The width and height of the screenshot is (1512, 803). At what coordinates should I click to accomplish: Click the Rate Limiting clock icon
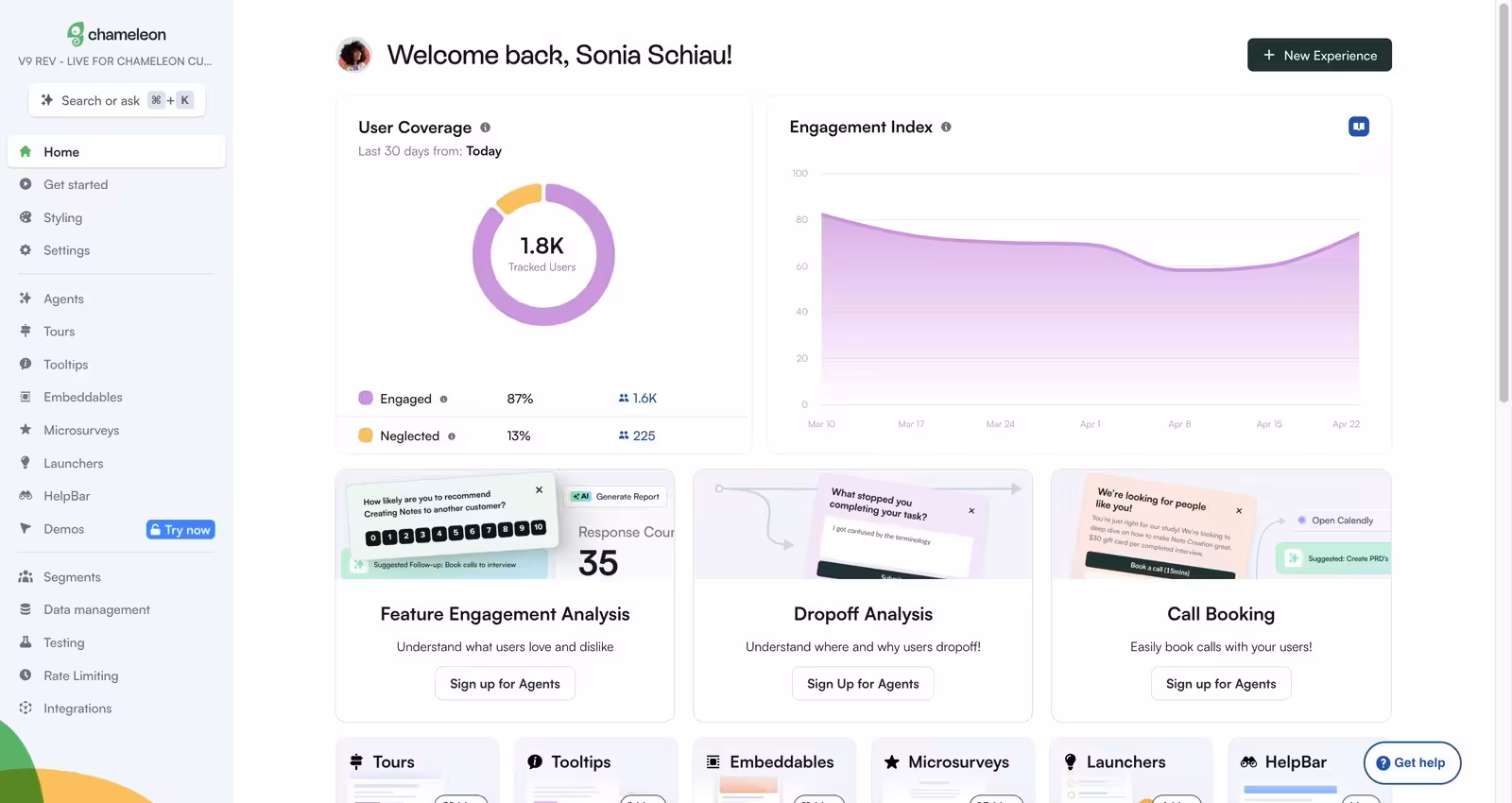pyautogui.click(x=26, y=675)
